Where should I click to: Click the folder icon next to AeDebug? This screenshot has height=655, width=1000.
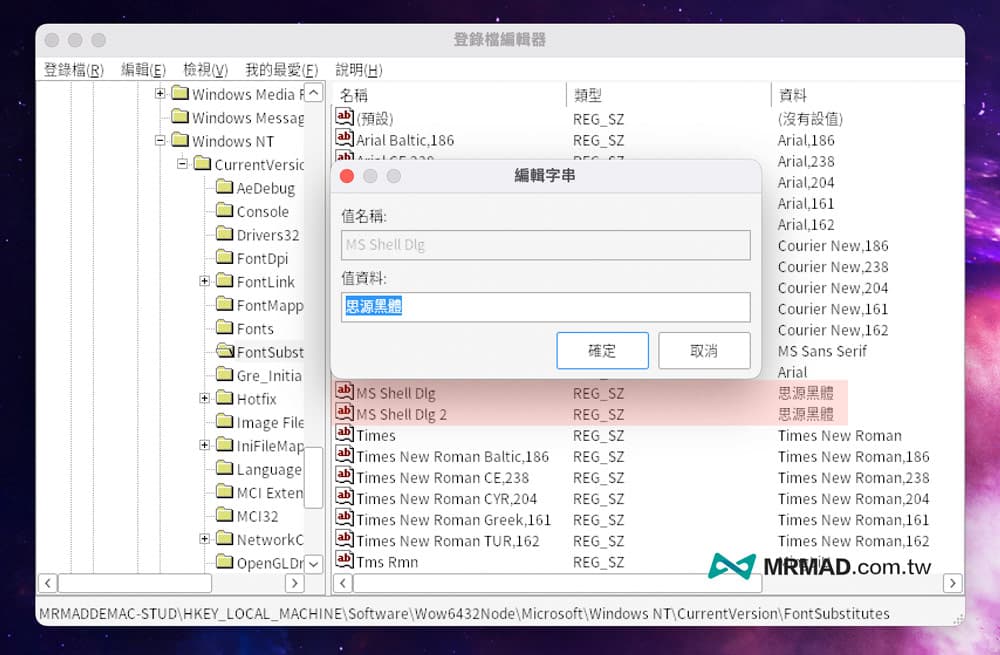click(224, 188)
